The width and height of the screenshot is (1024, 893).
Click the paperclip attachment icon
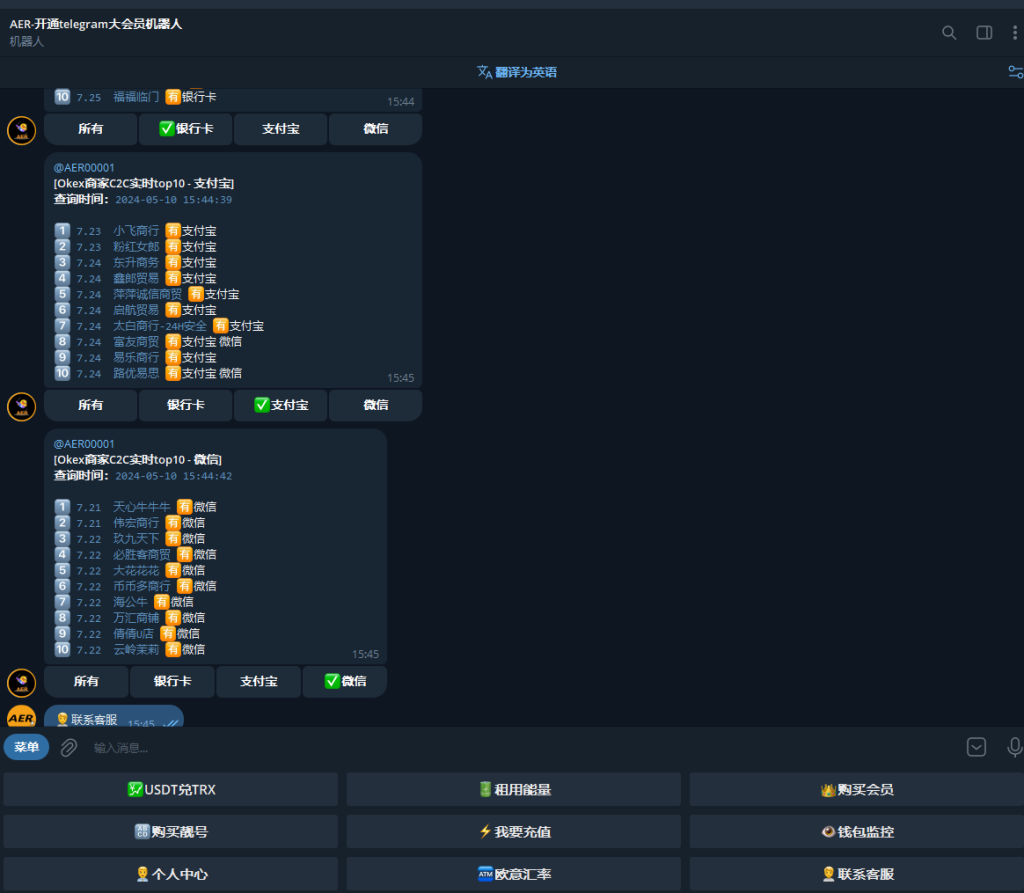coord(68,747)
